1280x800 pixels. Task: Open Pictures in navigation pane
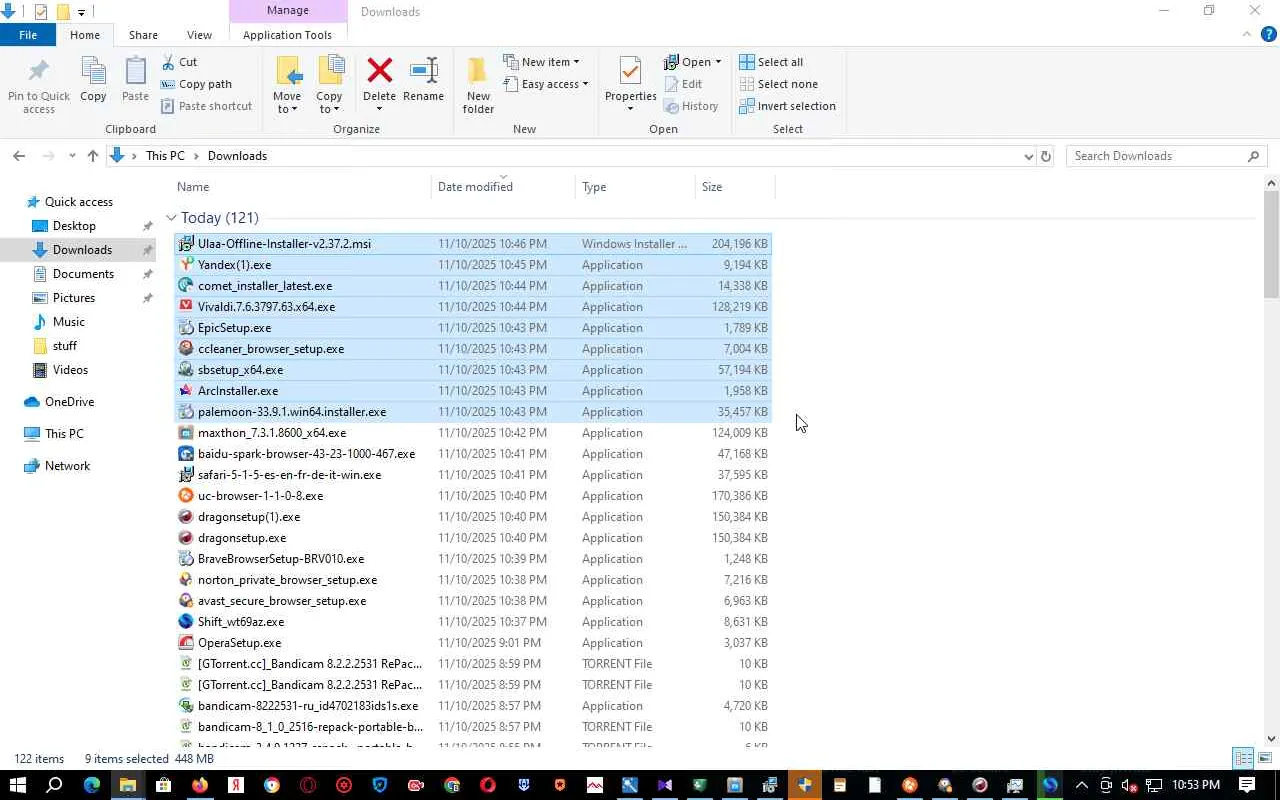click(74, 298)
